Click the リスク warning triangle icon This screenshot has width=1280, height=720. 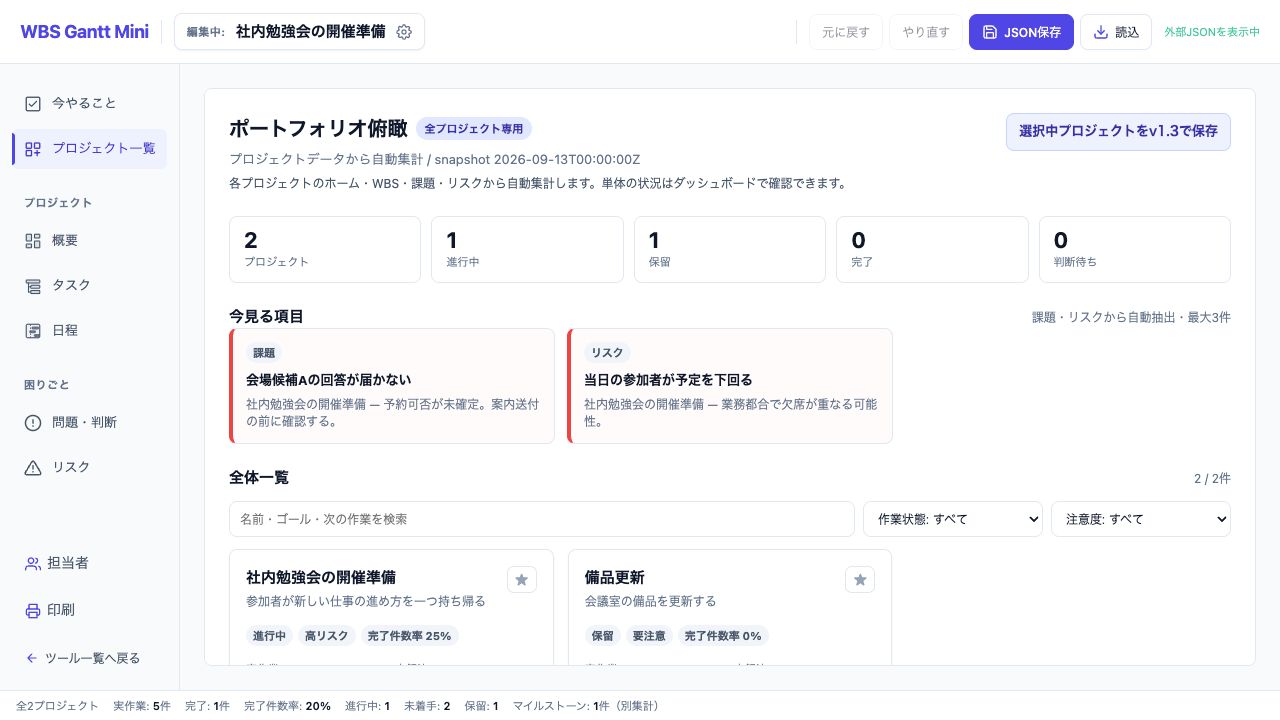[x=33, y=468]
